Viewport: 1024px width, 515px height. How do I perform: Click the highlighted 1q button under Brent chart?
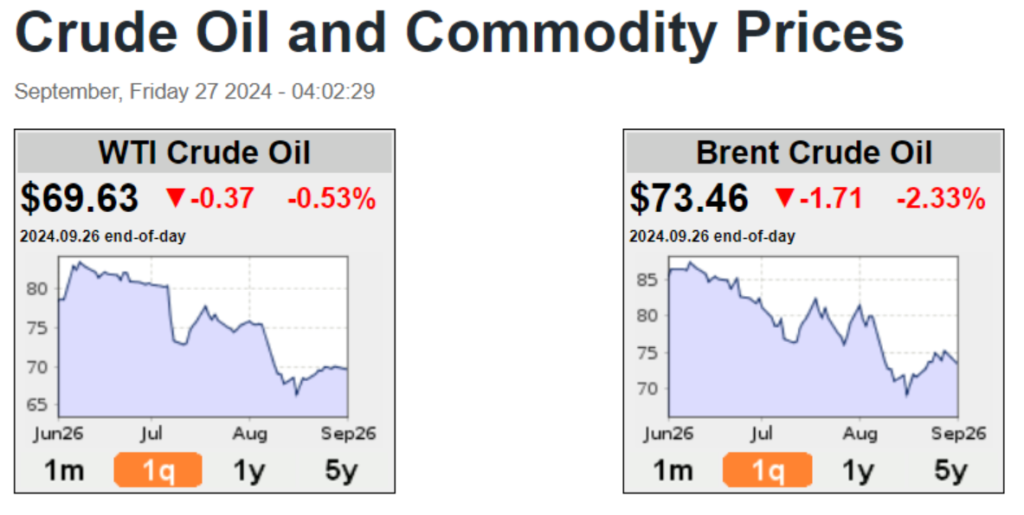(x=768, y=470)
